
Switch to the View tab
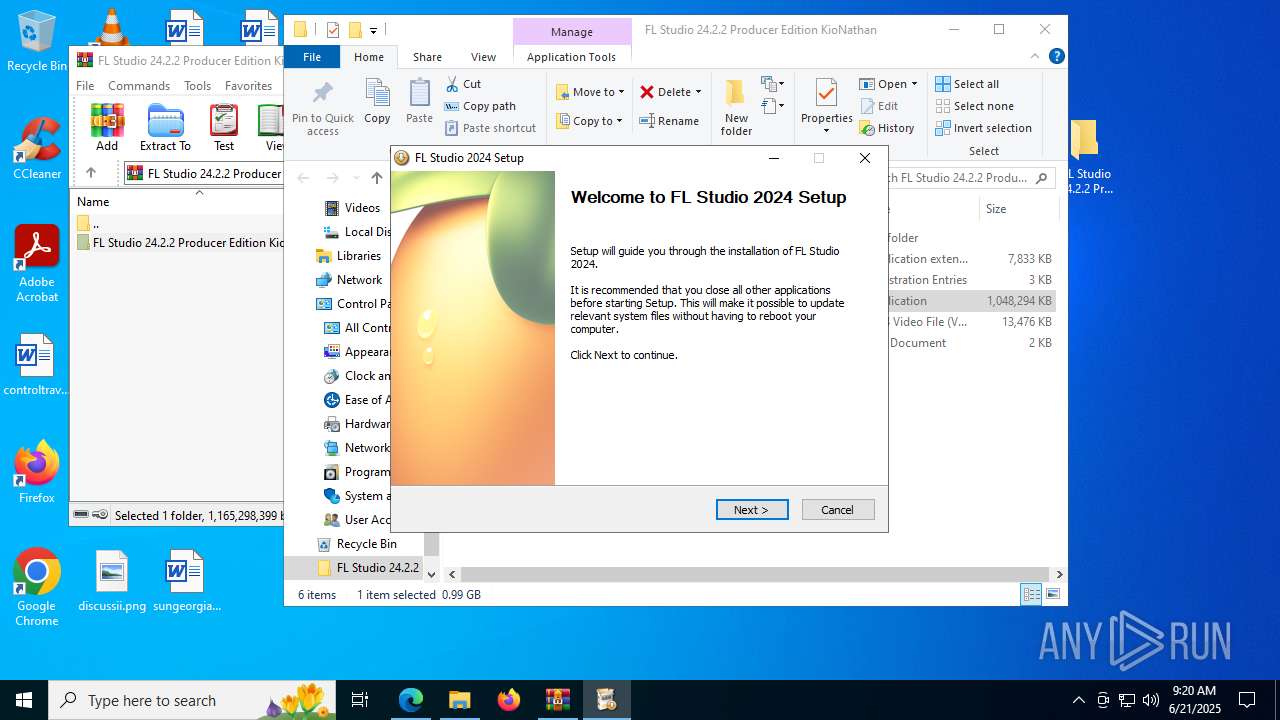(x=483, y=57)
